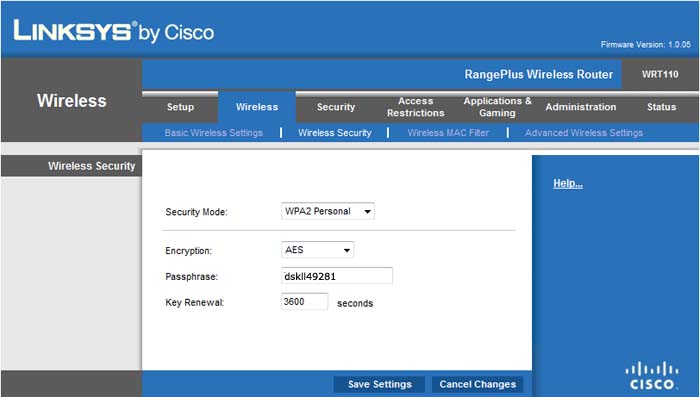Click the Save Settings button

click(379, 384)
